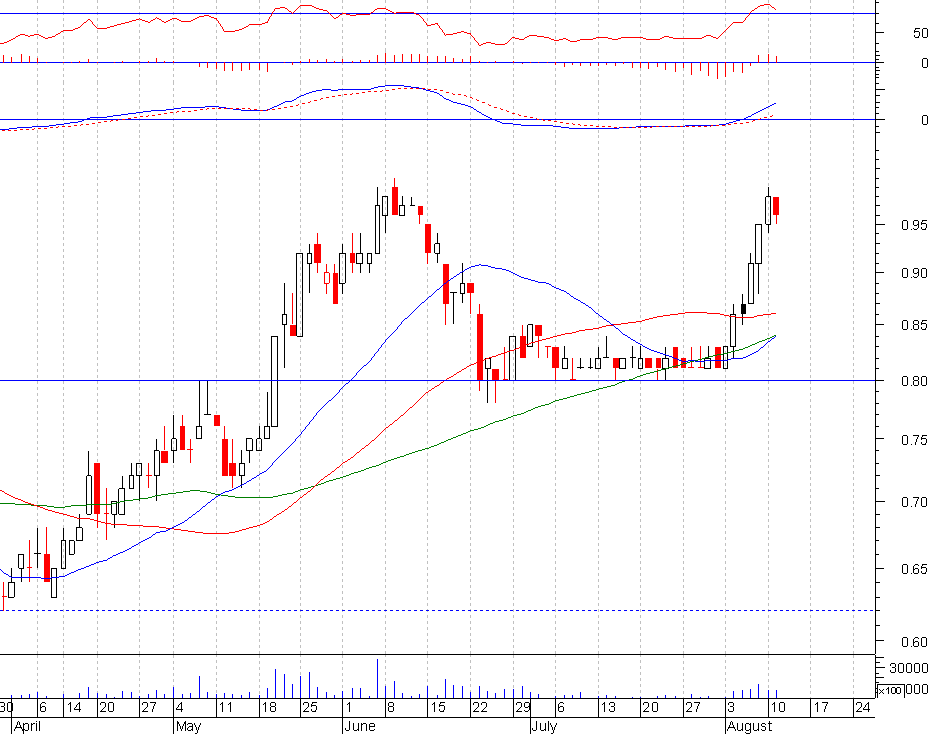932x734 pixels.
Task: Click the 0.90 price axis label
Action: (914, 273)
